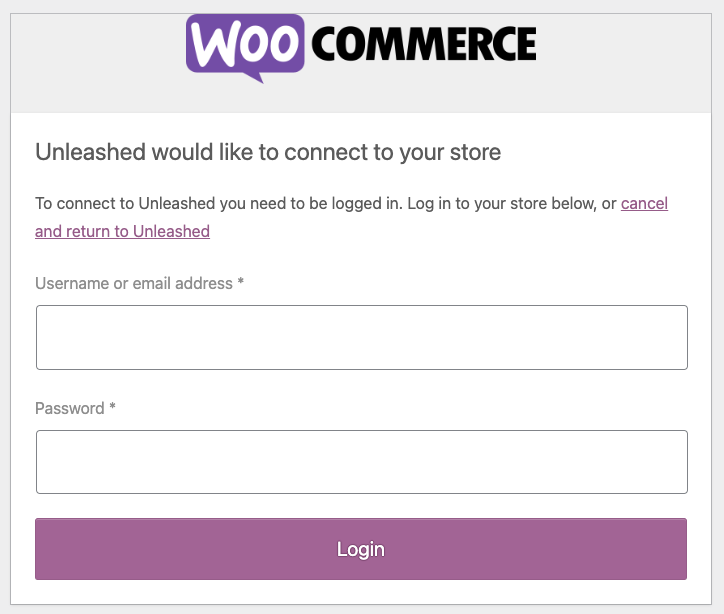724x614 pixels.
Task: Click the black COMMERCE wordmark
Action: [x=424, y=44]
